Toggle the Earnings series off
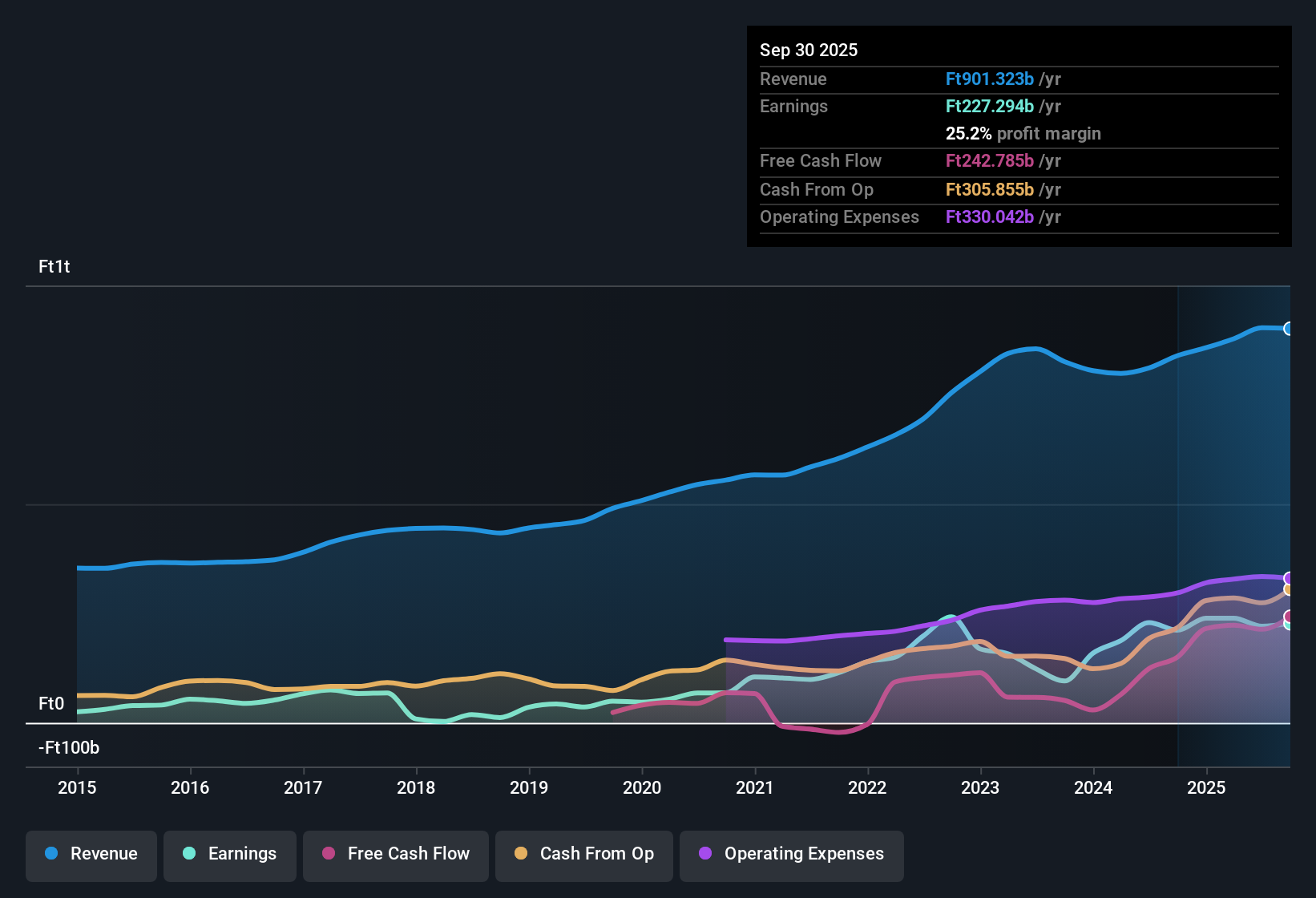 [229, 854]
